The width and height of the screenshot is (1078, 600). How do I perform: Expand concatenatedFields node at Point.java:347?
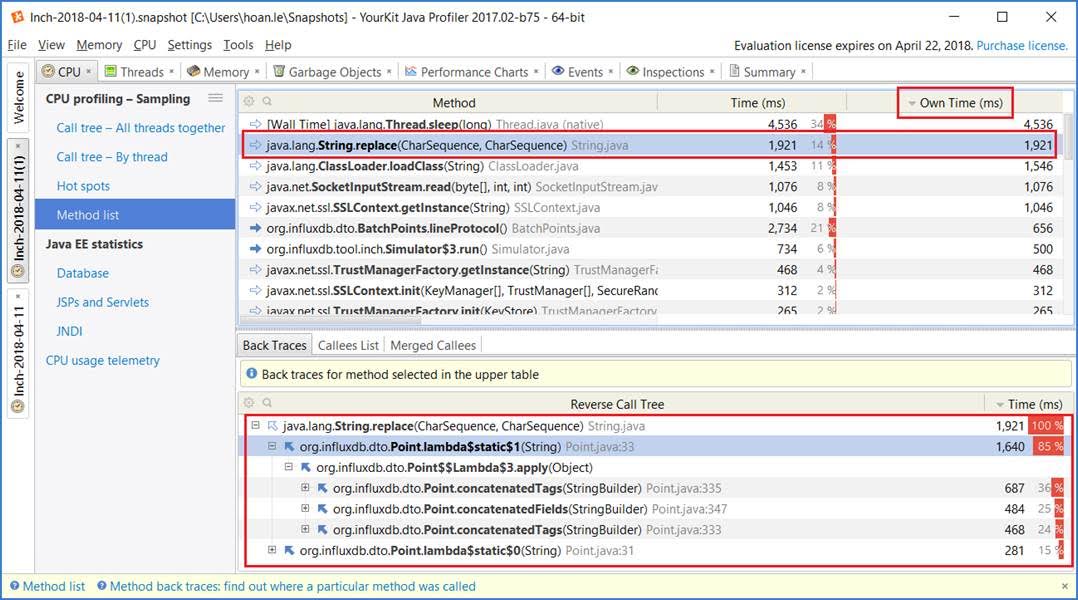[305, 509]
